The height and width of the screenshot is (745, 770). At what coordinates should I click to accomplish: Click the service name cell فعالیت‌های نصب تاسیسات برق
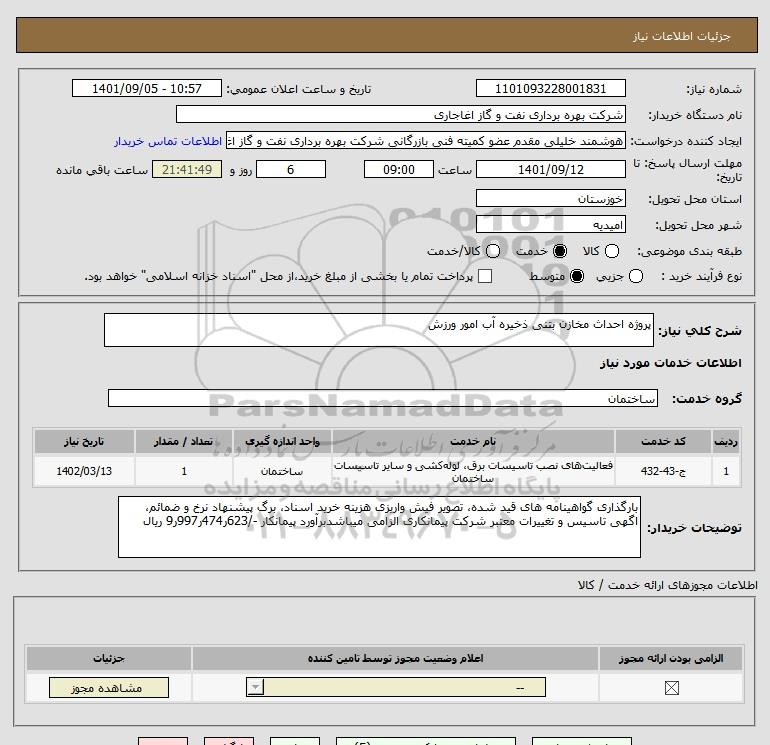coord(473,471)
